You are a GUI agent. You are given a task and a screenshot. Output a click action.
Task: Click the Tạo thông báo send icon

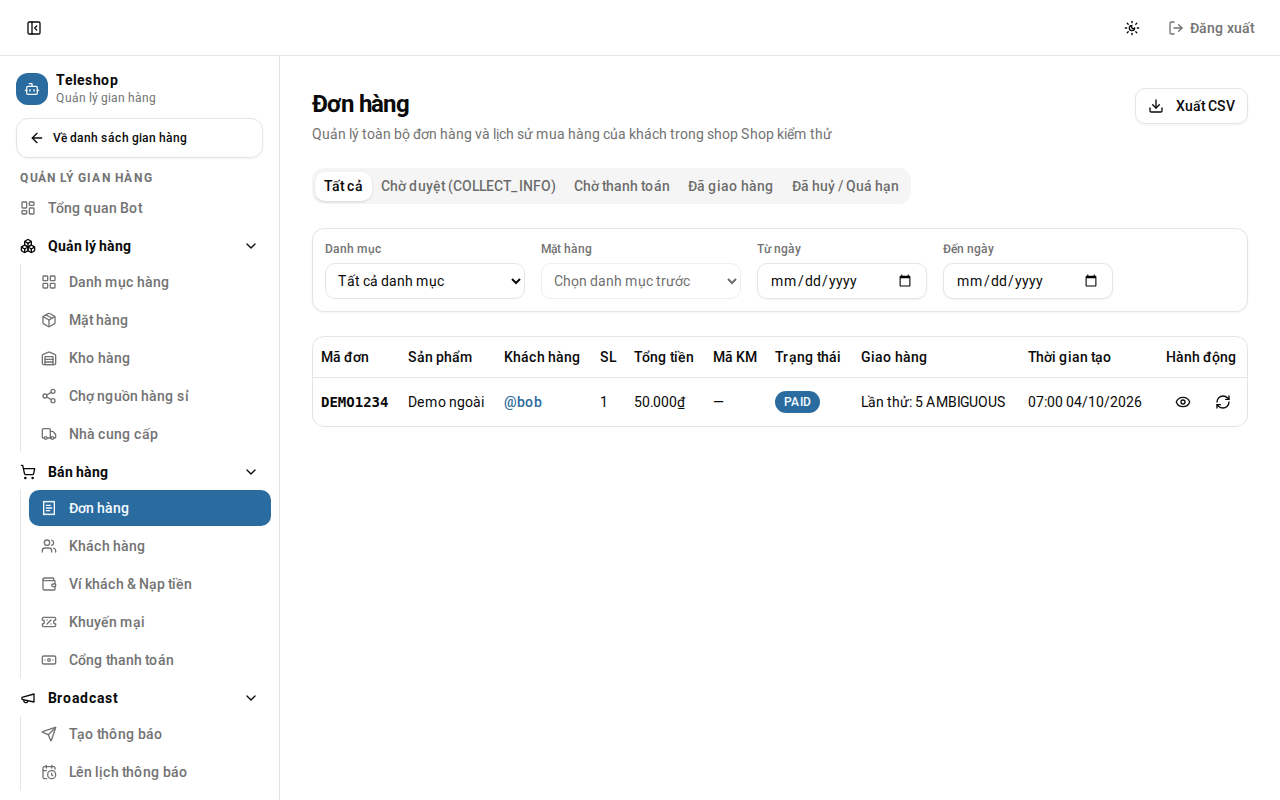tap(49, 734)
